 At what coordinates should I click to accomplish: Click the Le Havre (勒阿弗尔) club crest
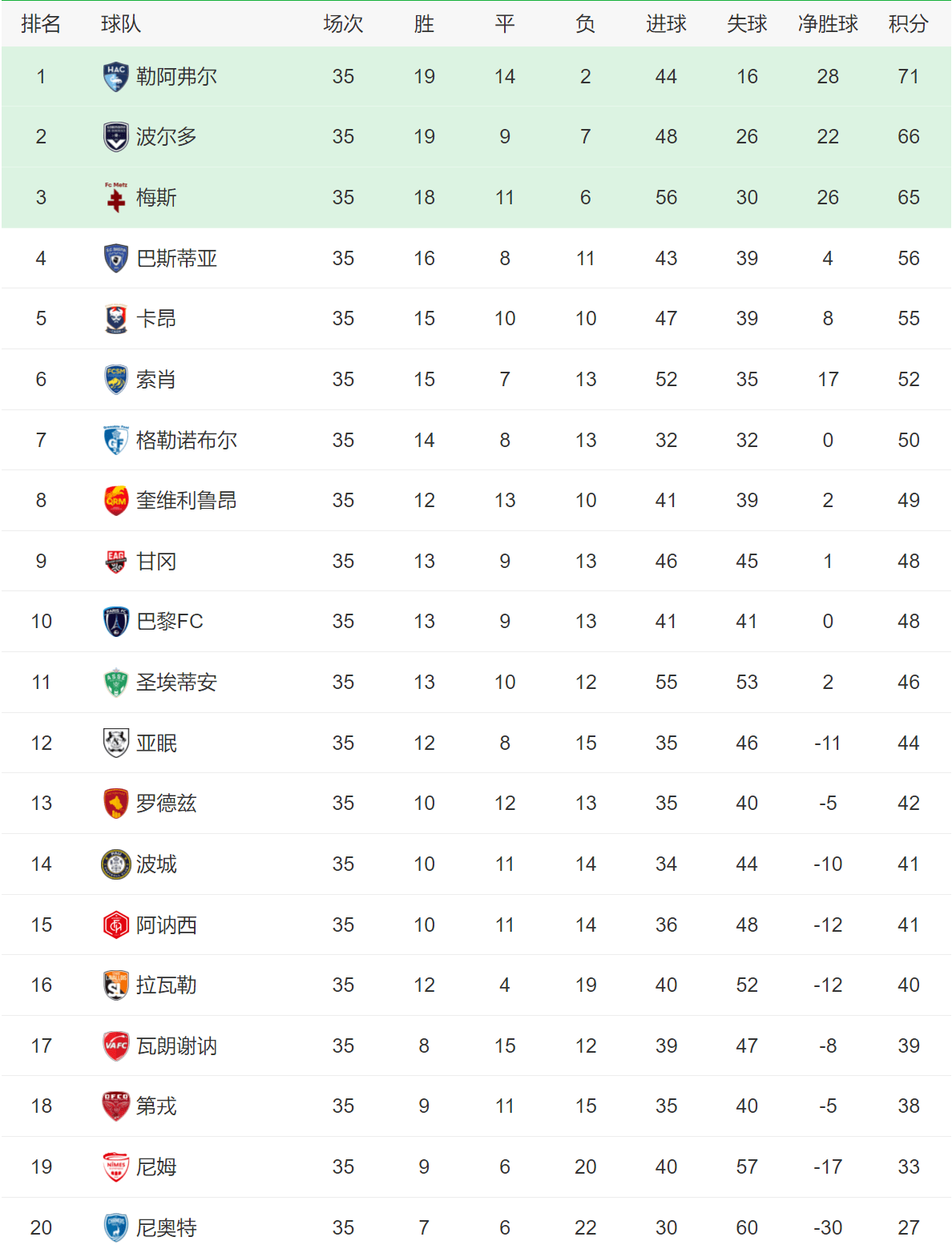(116, 77)
